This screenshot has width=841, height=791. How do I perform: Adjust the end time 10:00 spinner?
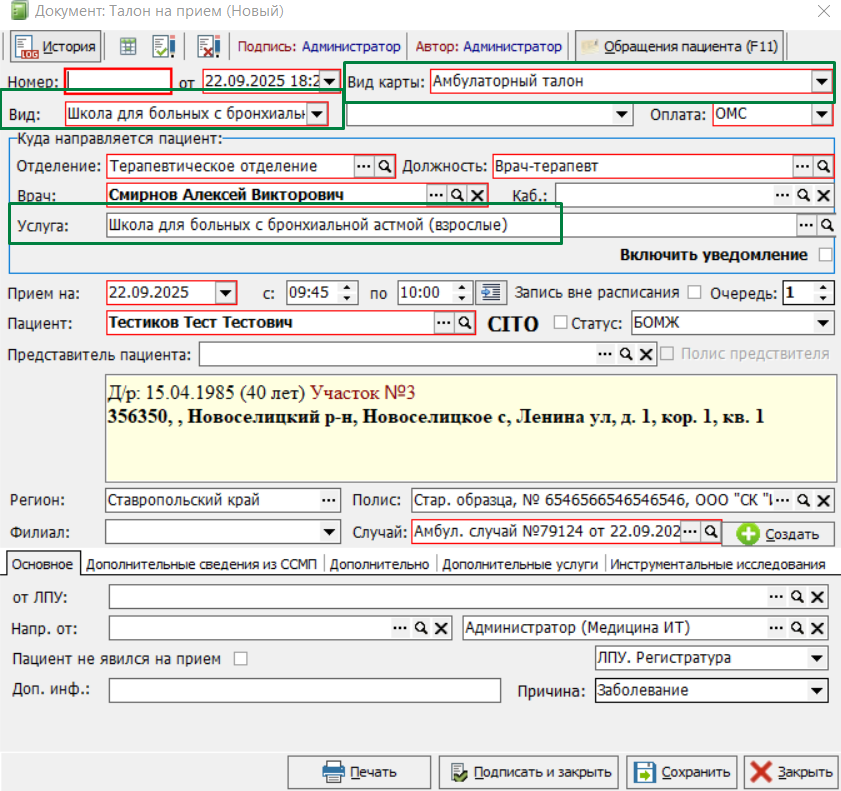(x=461, y=293)
